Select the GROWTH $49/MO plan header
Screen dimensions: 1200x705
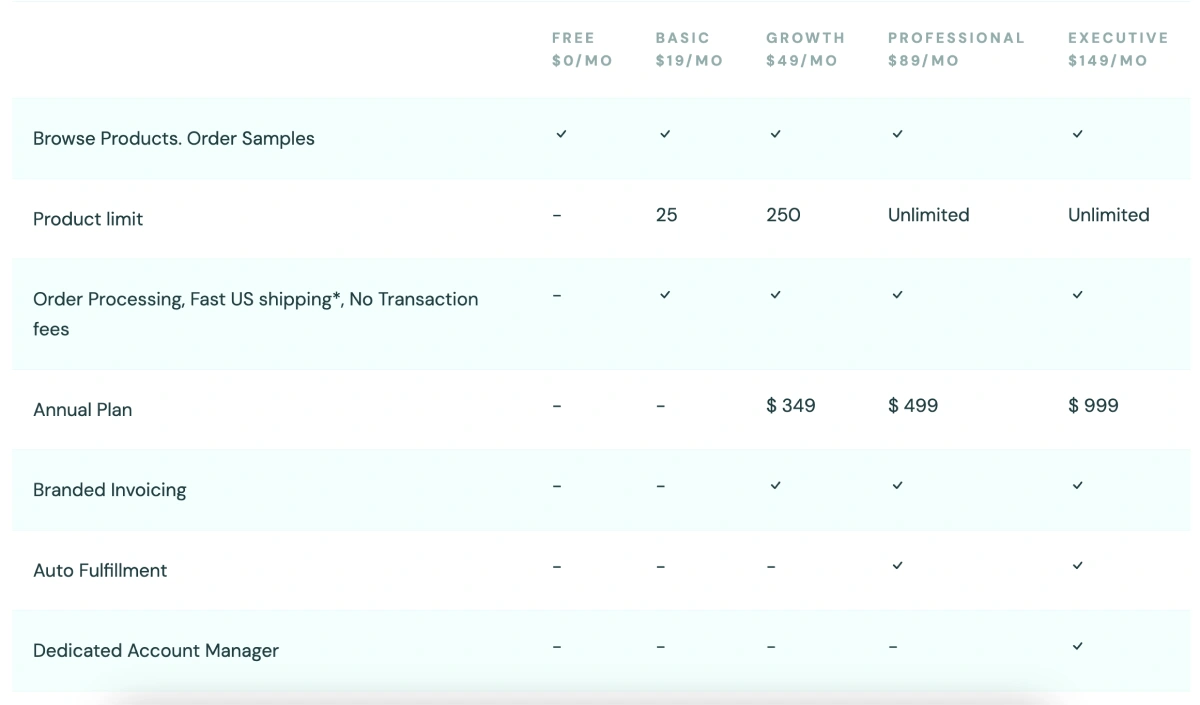click(806, 49)
